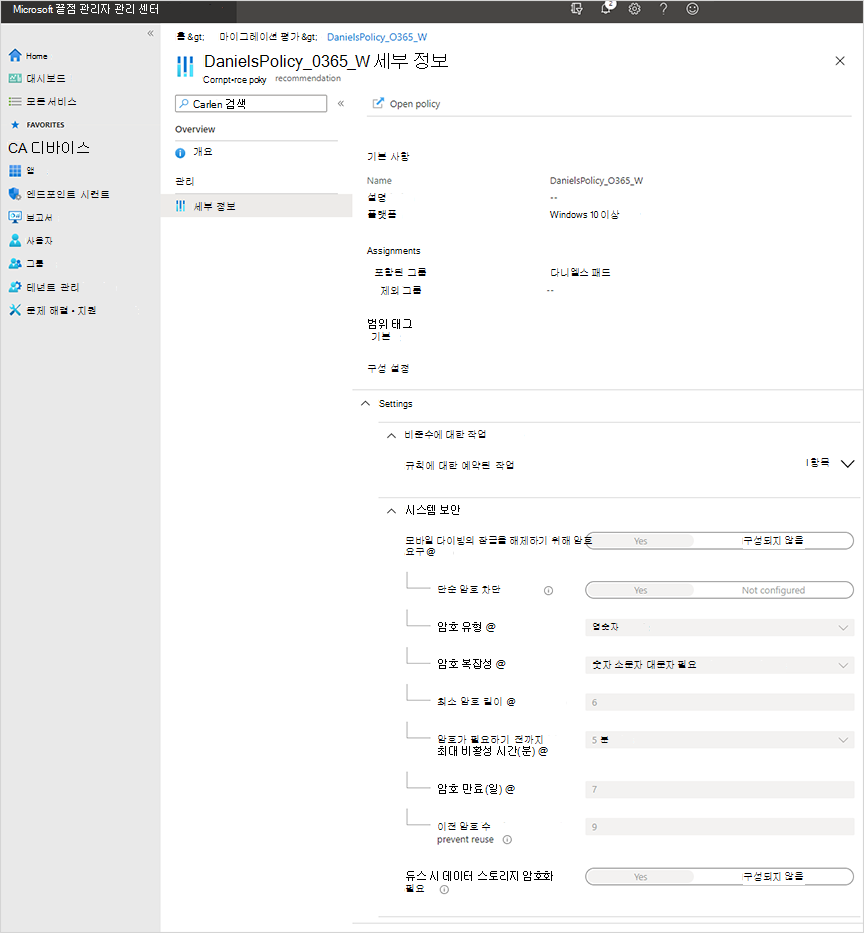Click the FAVORITES star icon
The width and height of the screenshot is (864, 933).
coord(15,125)
